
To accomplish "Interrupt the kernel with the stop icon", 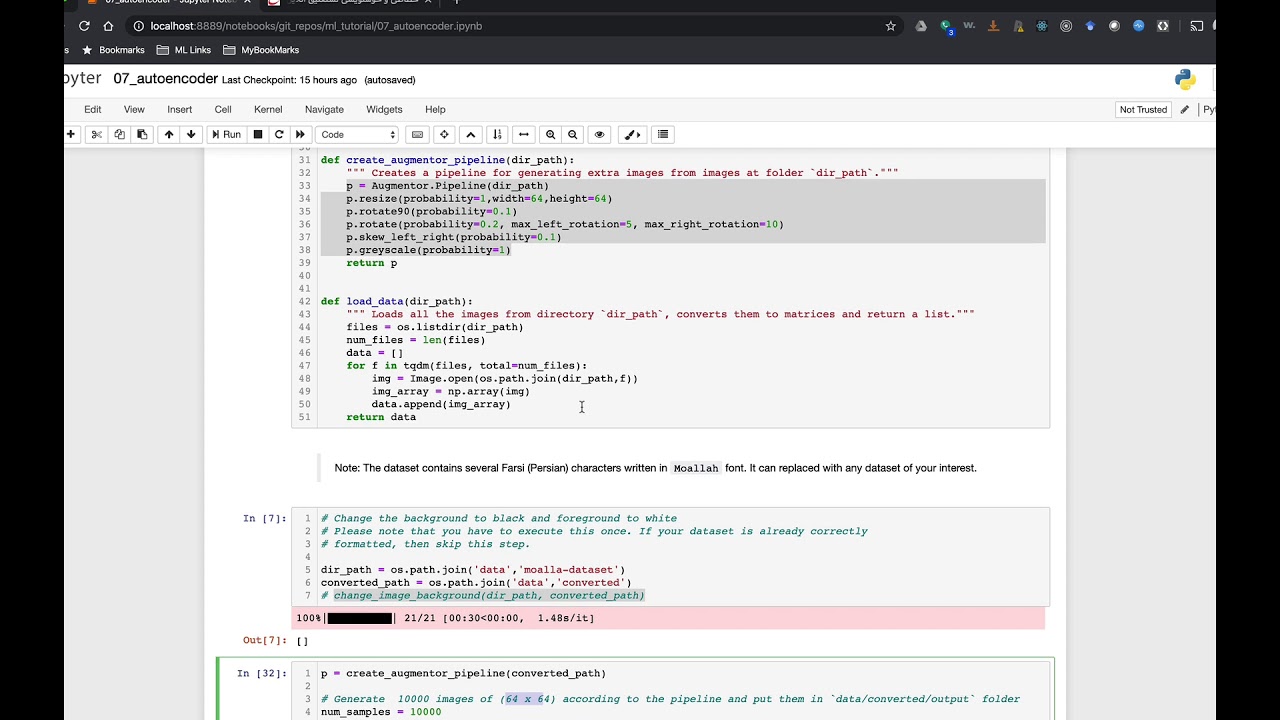I will pyautogui.click(x=258, y=134).
